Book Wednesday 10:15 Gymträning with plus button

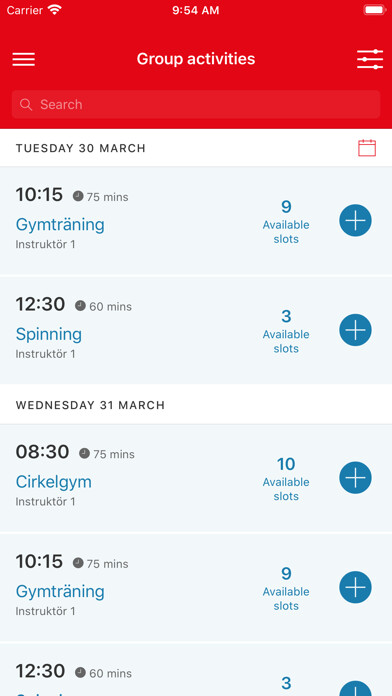point(355,587)
